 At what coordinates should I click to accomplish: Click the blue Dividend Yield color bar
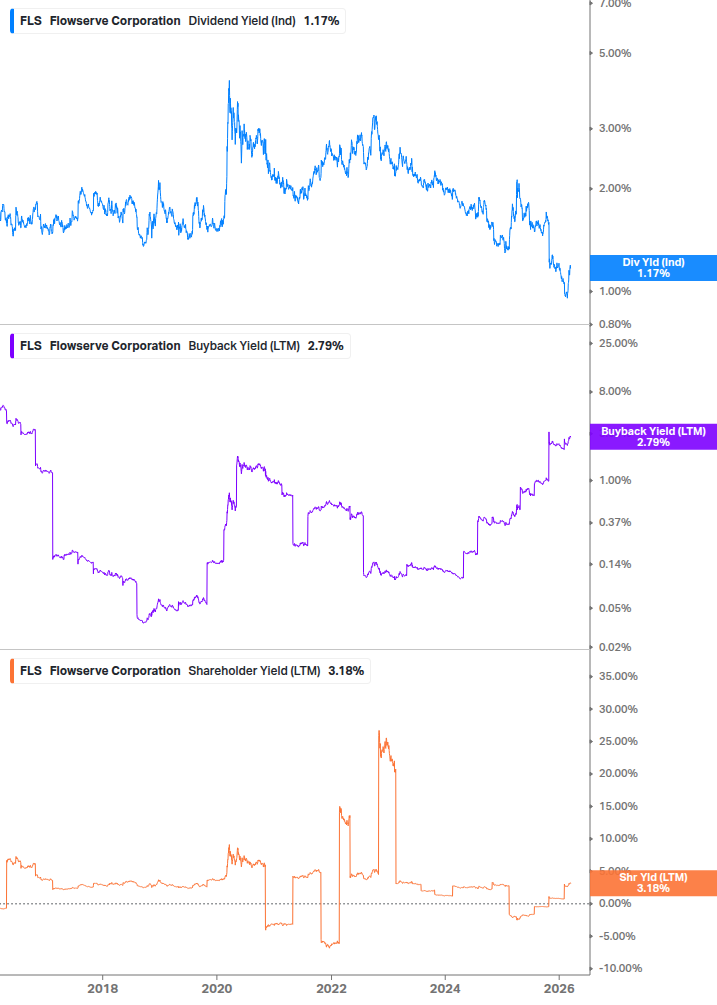point(12,21)
